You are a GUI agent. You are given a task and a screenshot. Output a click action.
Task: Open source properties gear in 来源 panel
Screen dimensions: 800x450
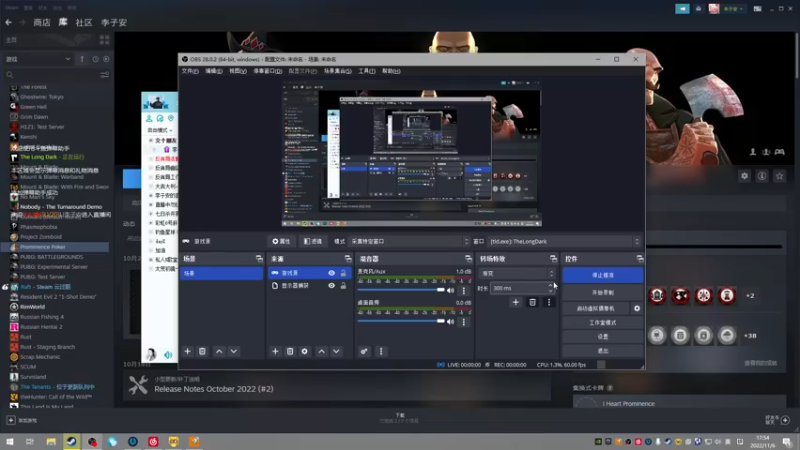click(x=305, y=351)
